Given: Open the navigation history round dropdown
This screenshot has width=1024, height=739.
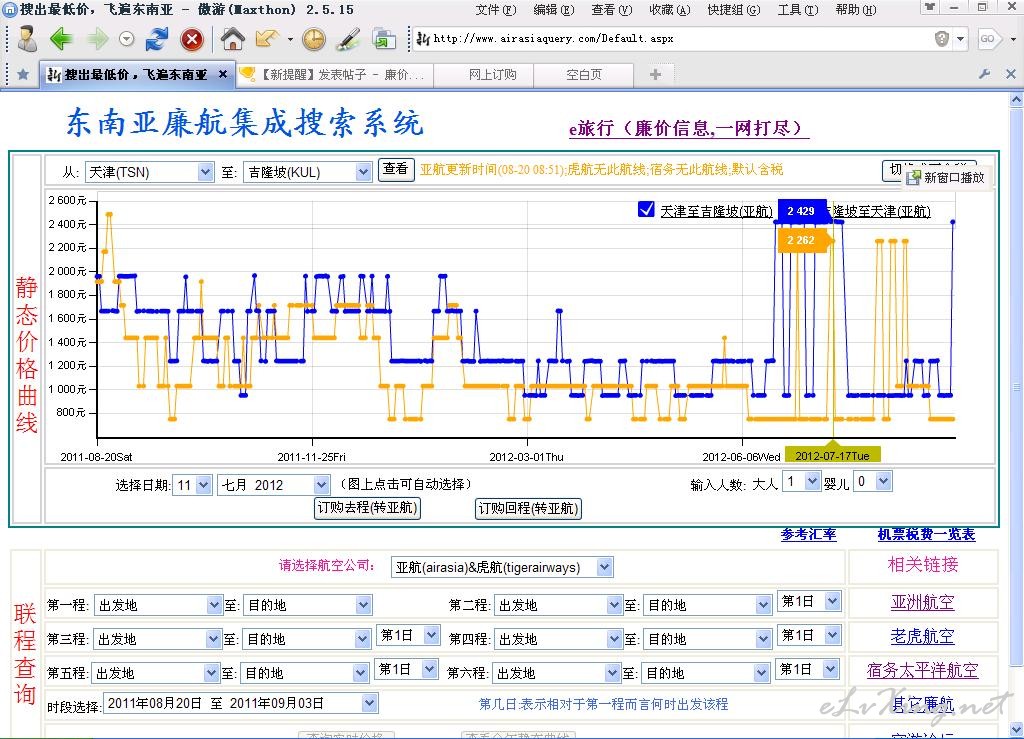Looking at the screenshot, I should point(127,39).
